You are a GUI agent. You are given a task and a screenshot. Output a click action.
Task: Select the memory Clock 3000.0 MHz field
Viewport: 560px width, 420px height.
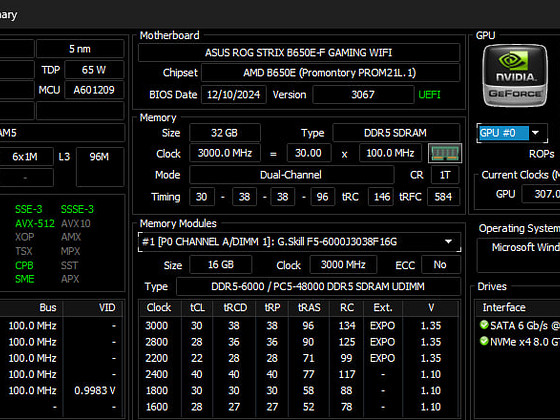coord(225,153)
